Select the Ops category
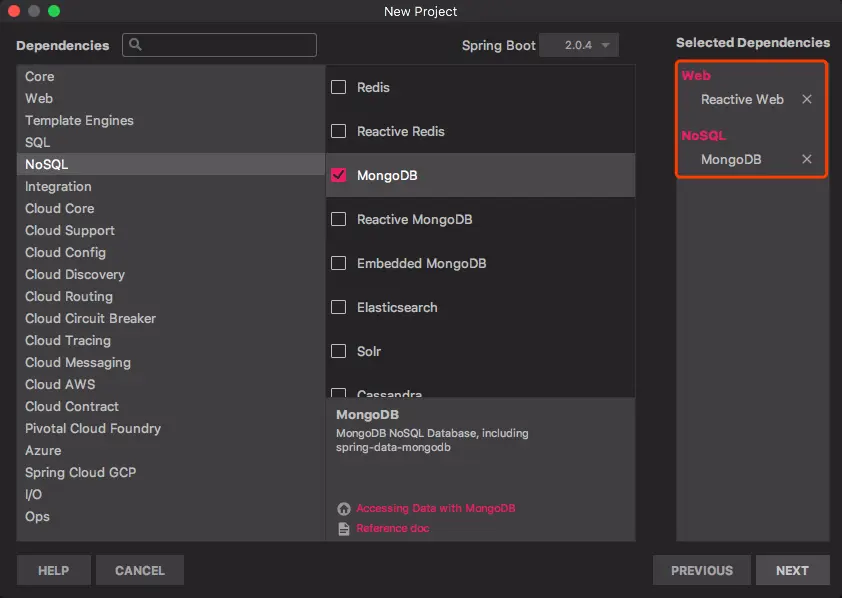This screenshot has height=598, width=842. pos(171,516)
